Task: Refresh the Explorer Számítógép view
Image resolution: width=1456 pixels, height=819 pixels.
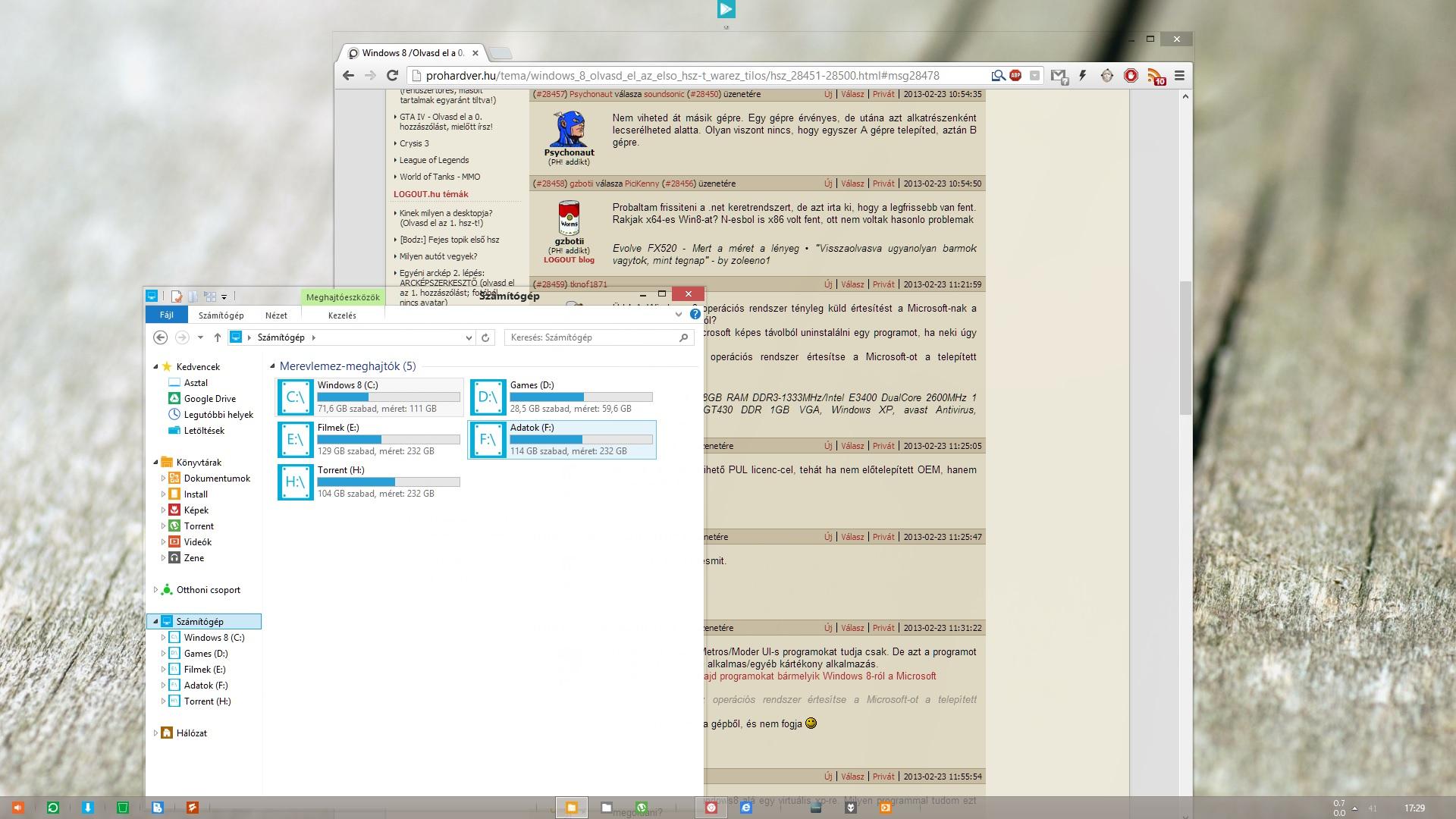Action: click(485, 337)
